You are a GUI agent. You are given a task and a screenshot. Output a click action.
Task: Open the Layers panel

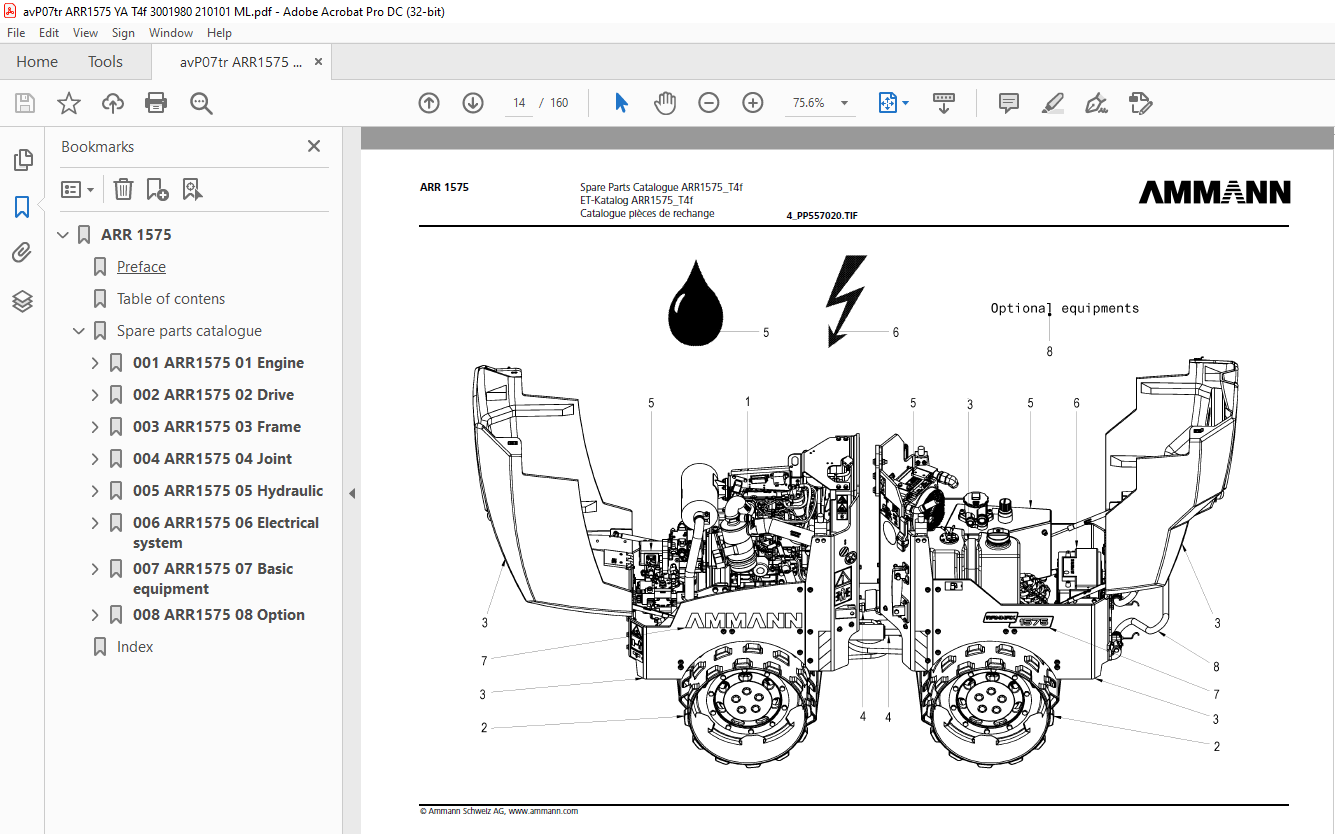coord(22,301)
